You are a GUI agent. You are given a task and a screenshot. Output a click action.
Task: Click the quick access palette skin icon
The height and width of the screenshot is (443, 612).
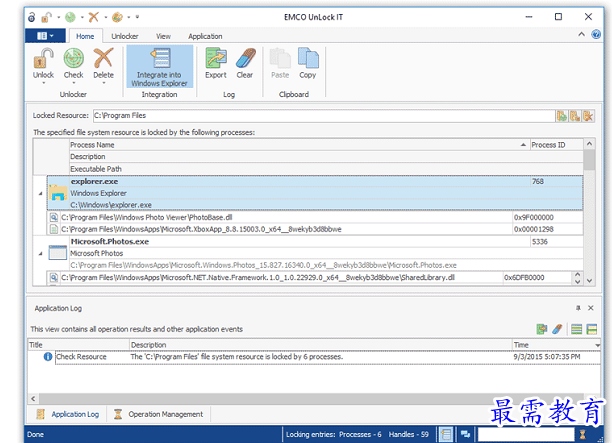click(x=117, y=17)
